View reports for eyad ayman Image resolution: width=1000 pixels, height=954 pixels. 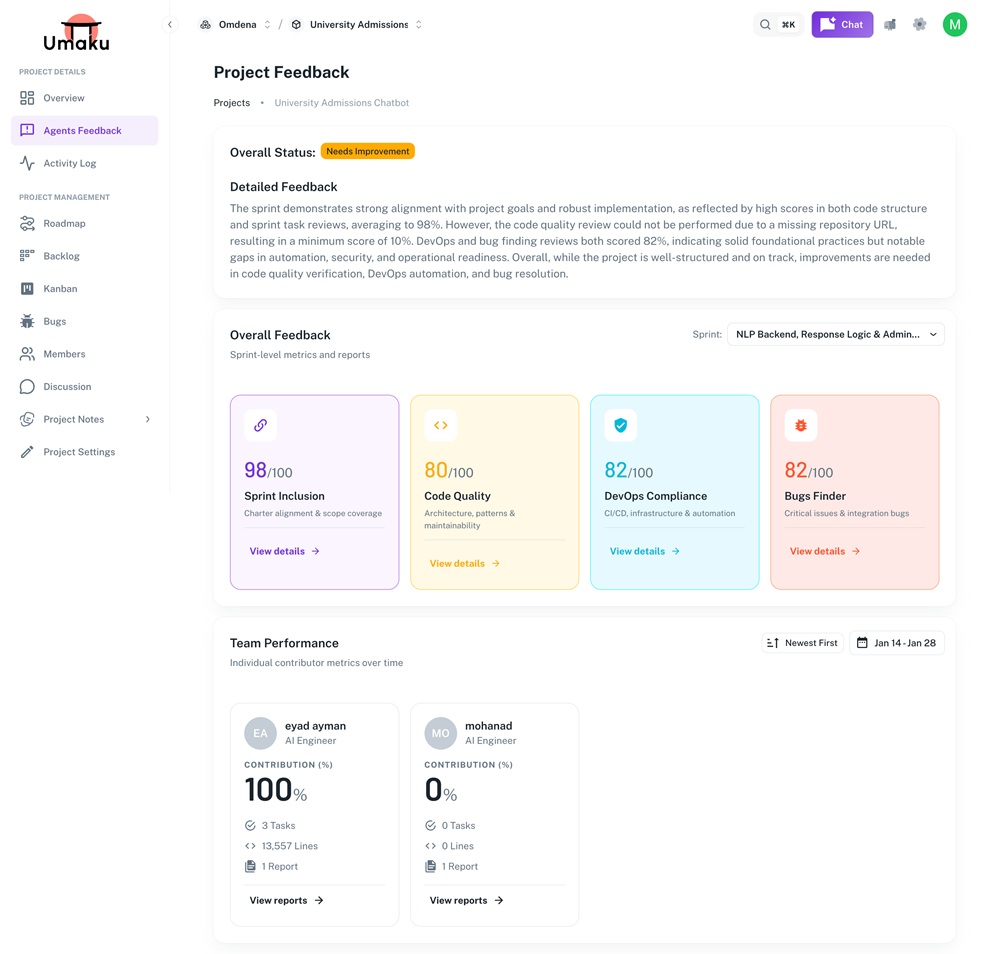point(286,901)
